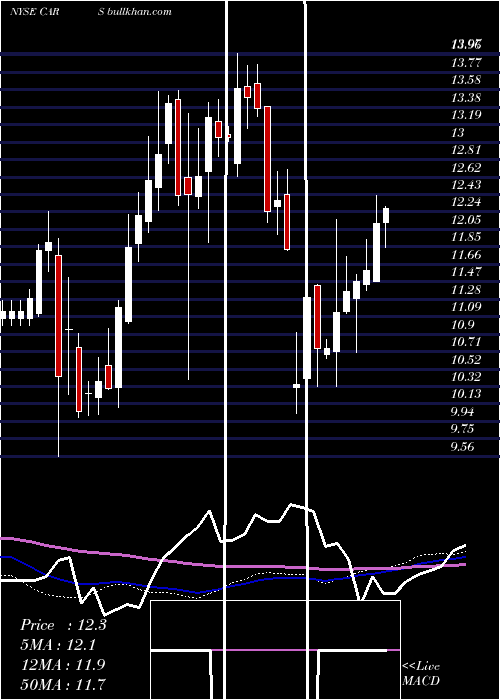Screen dimensions: 500x700
Task: Click the 9.94 price axis label
Action: point(462,412)
